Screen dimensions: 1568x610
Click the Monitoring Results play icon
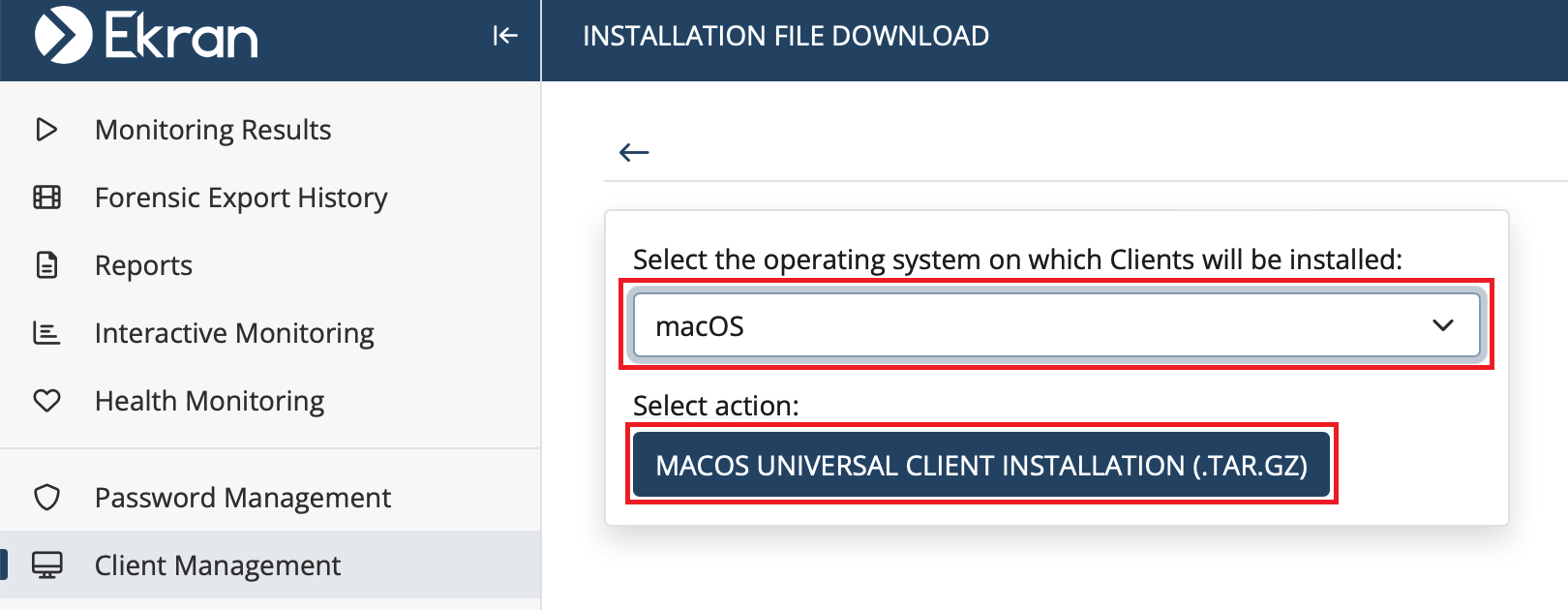[x=46, y=130]
